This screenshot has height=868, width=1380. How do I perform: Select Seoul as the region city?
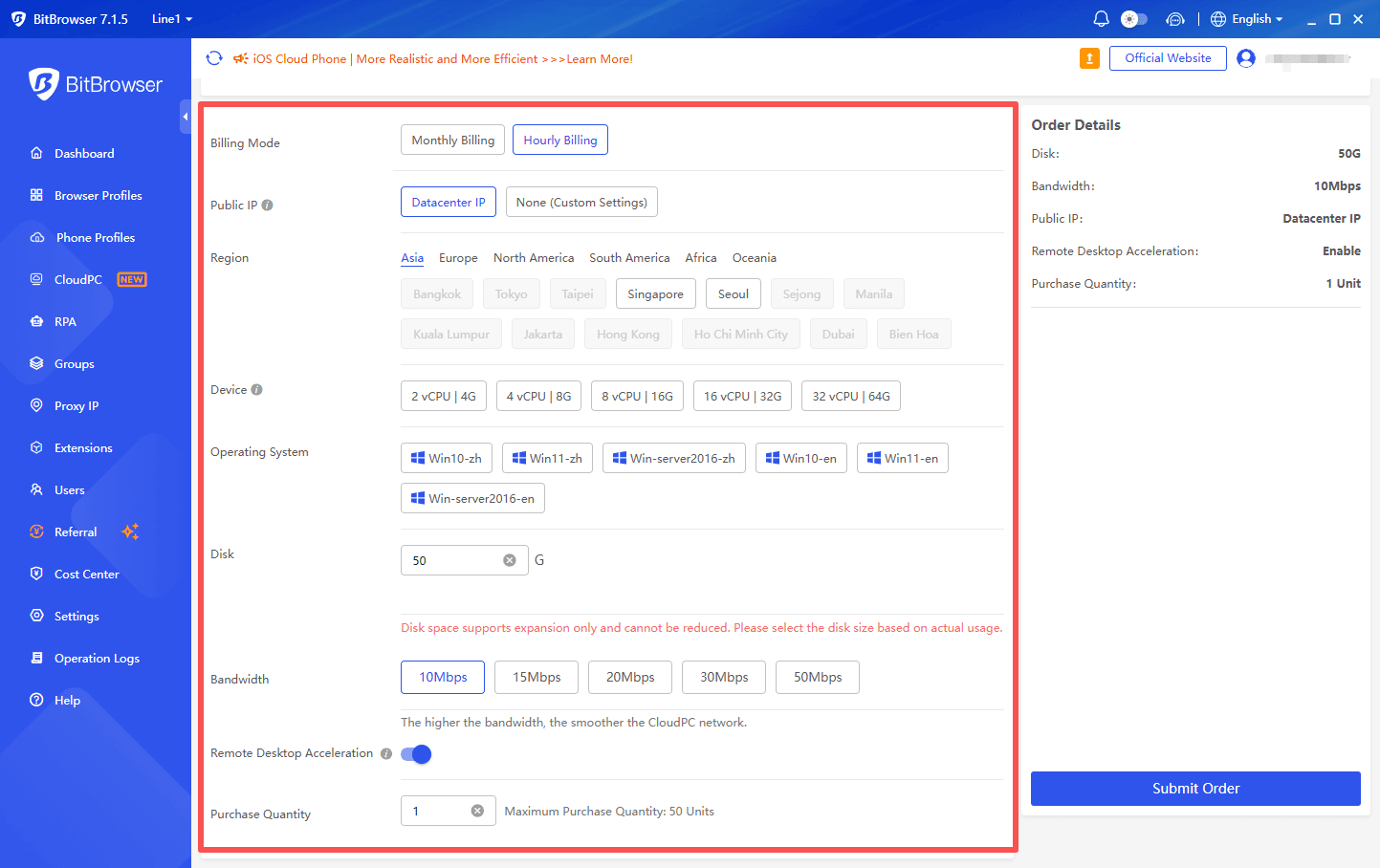tap(734, 293)
